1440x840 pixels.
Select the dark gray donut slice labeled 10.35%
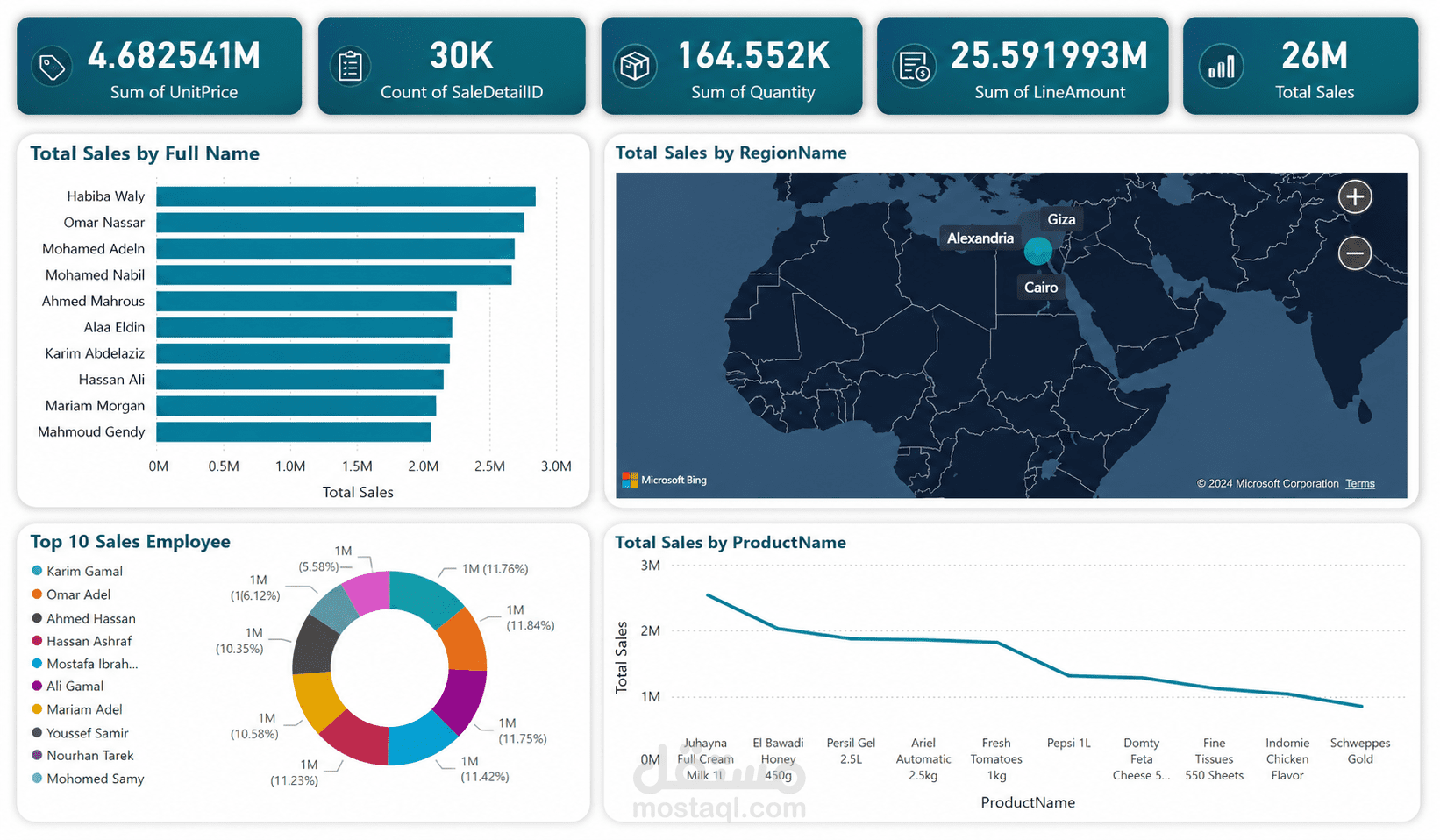coord(313,644)
